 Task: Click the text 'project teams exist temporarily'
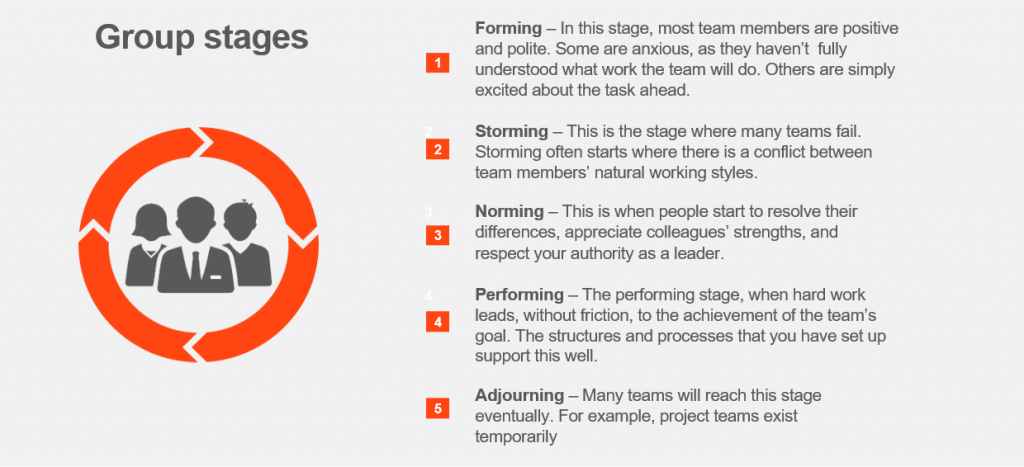(x=637, y=426)
